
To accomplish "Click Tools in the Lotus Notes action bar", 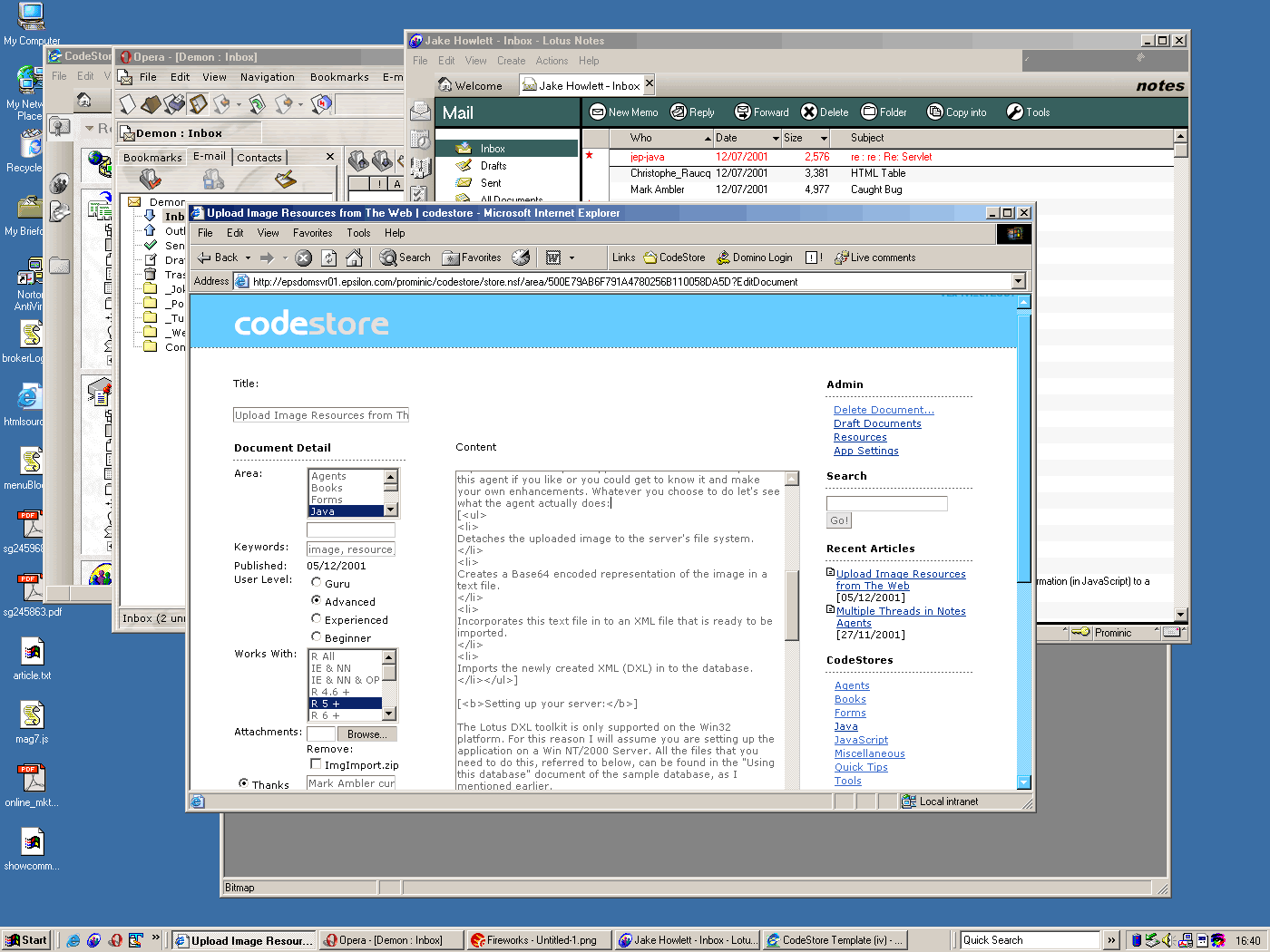I will click(x=1029, y=112).
